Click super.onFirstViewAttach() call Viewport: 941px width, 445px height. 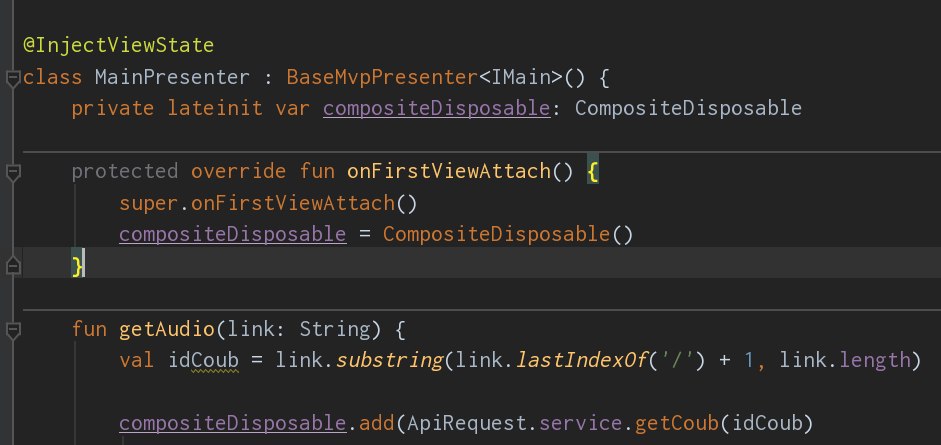[268, 203]
